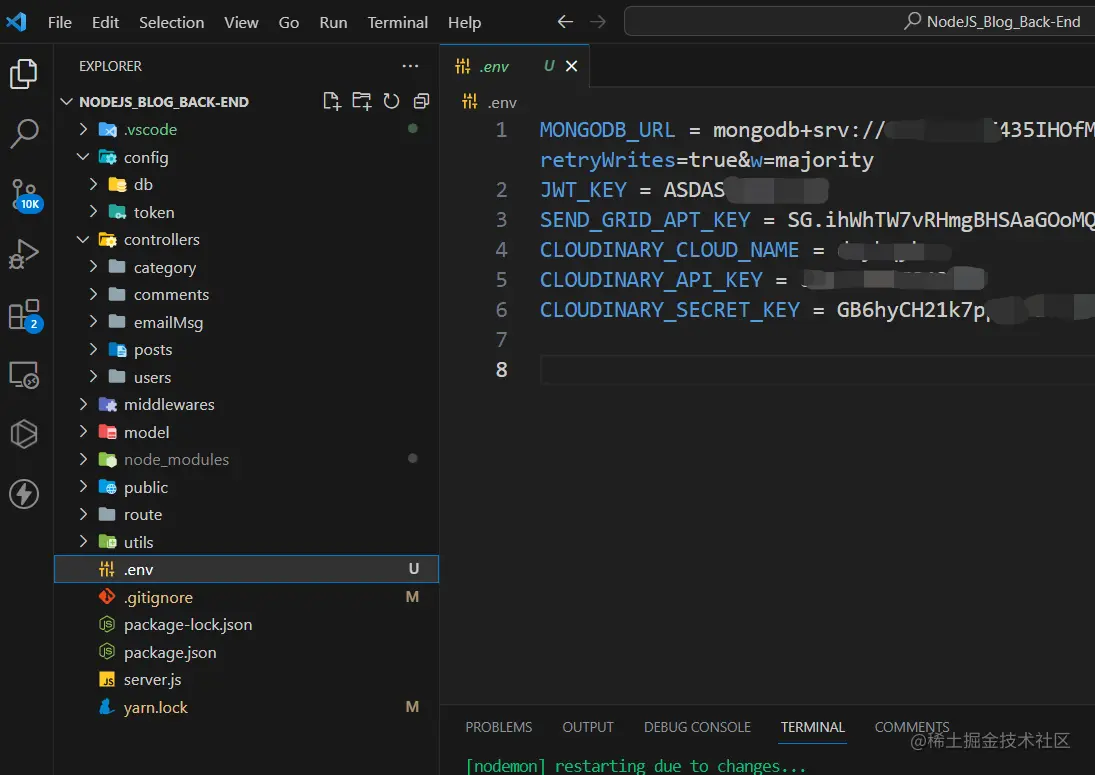This screenshot has width=1095, height=775.
Task: Open the Terminal menu
Action: [x=398, y=22]
